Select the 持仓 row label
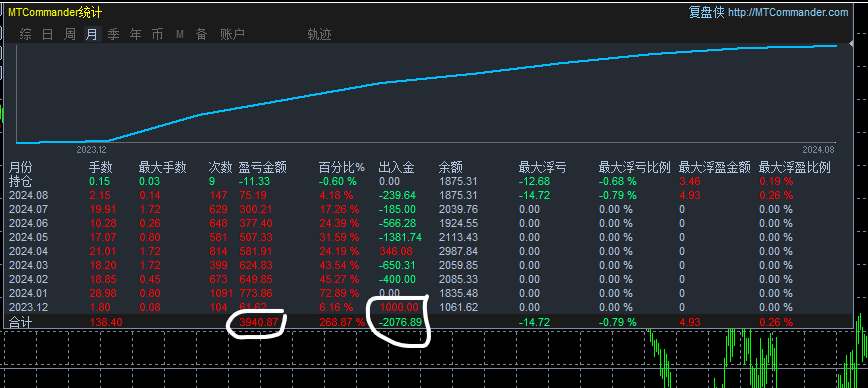Viewport: 868px width, 388px height. [x=20, y=181]
